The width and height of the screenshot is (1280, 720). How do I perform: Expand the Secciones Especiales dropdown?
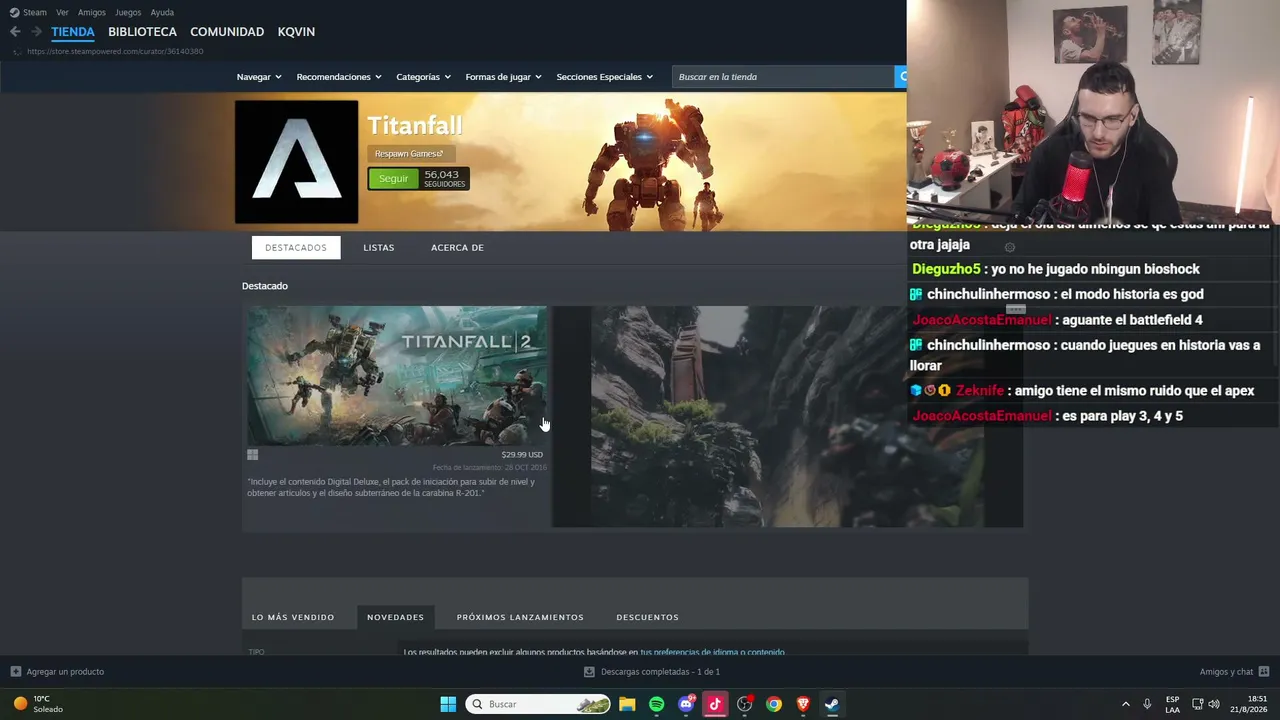coord(604,77)
